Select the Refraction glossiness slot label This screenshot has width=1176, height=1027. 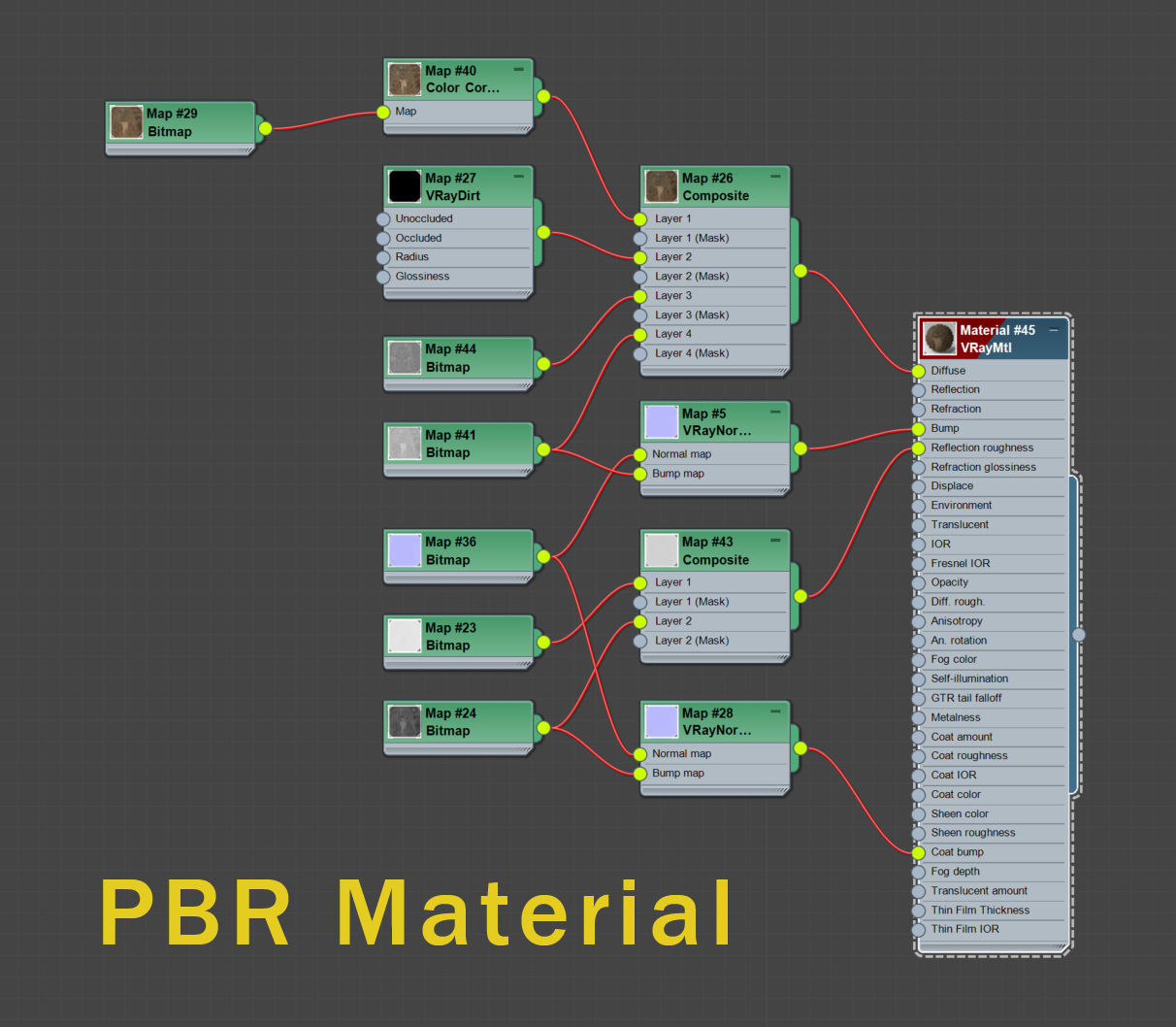(983, 467)
